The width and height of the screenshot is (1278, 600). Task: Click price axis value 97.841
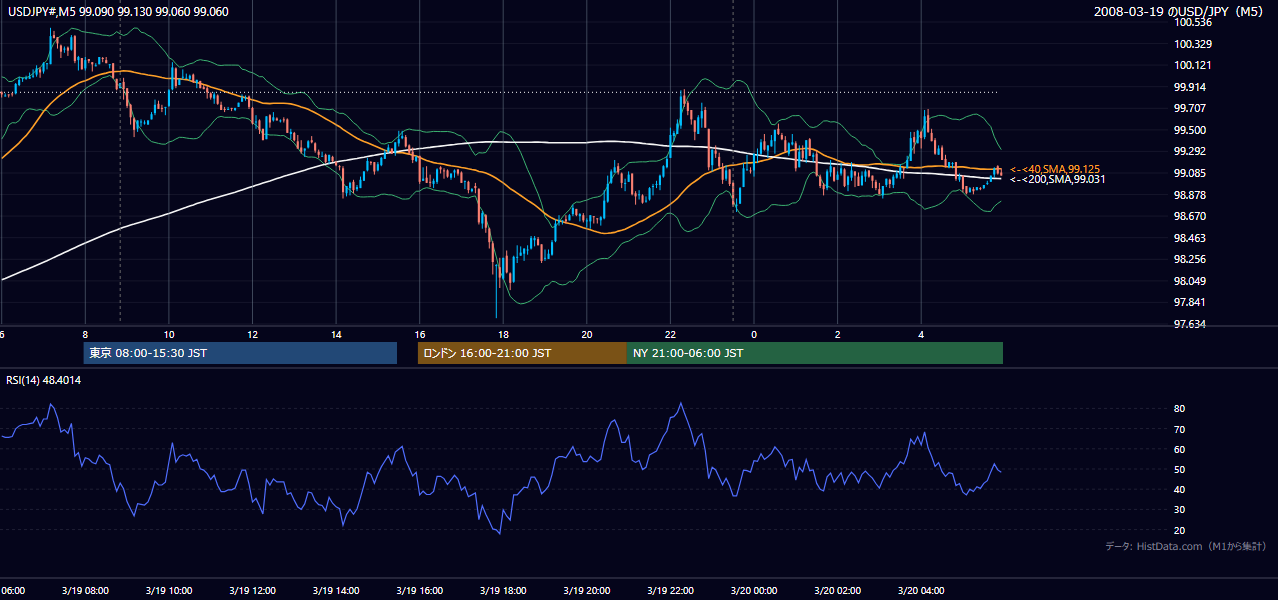[x=1190, y=303]
